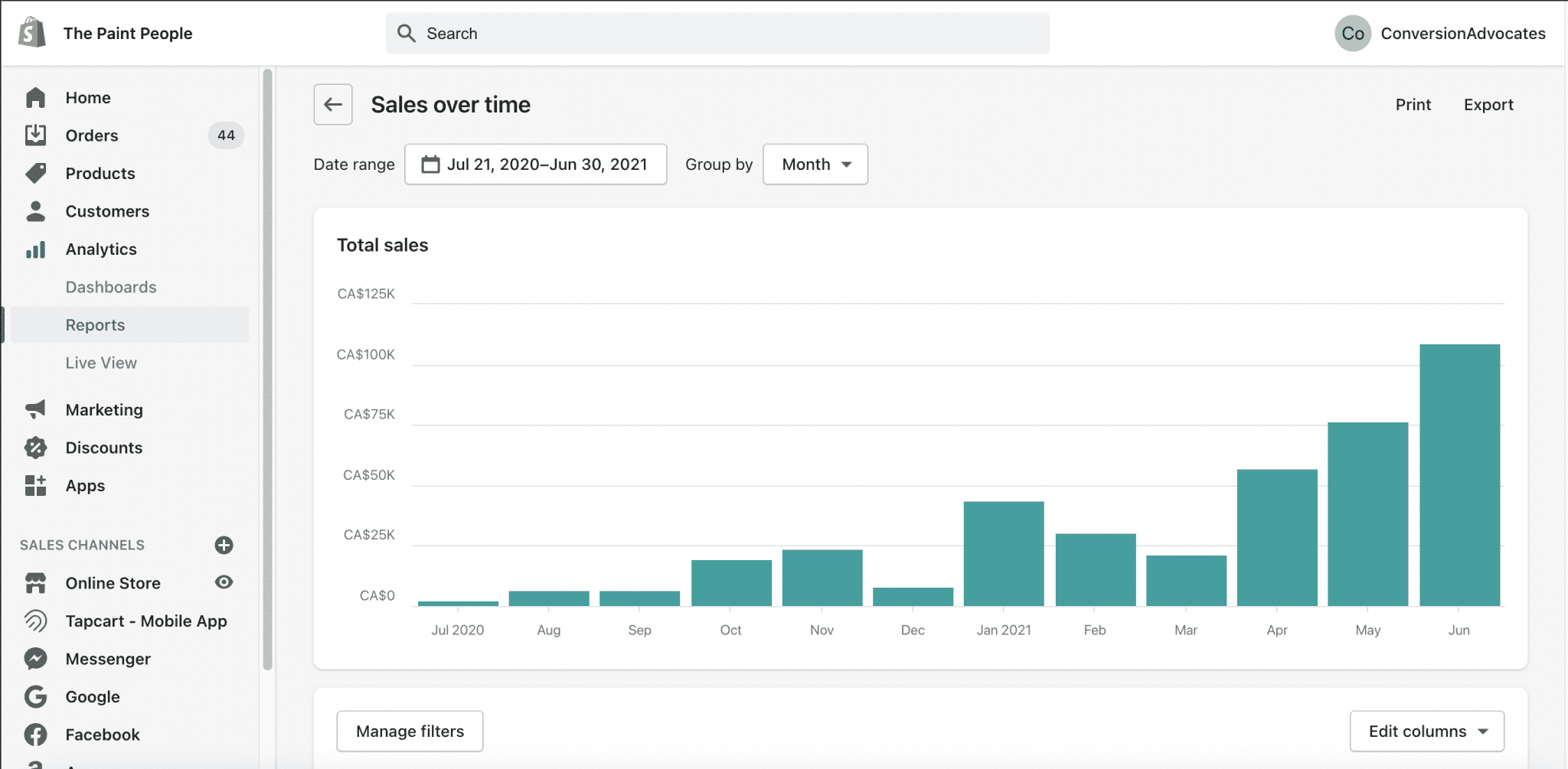Focus the Search input field

click(717, 34)
